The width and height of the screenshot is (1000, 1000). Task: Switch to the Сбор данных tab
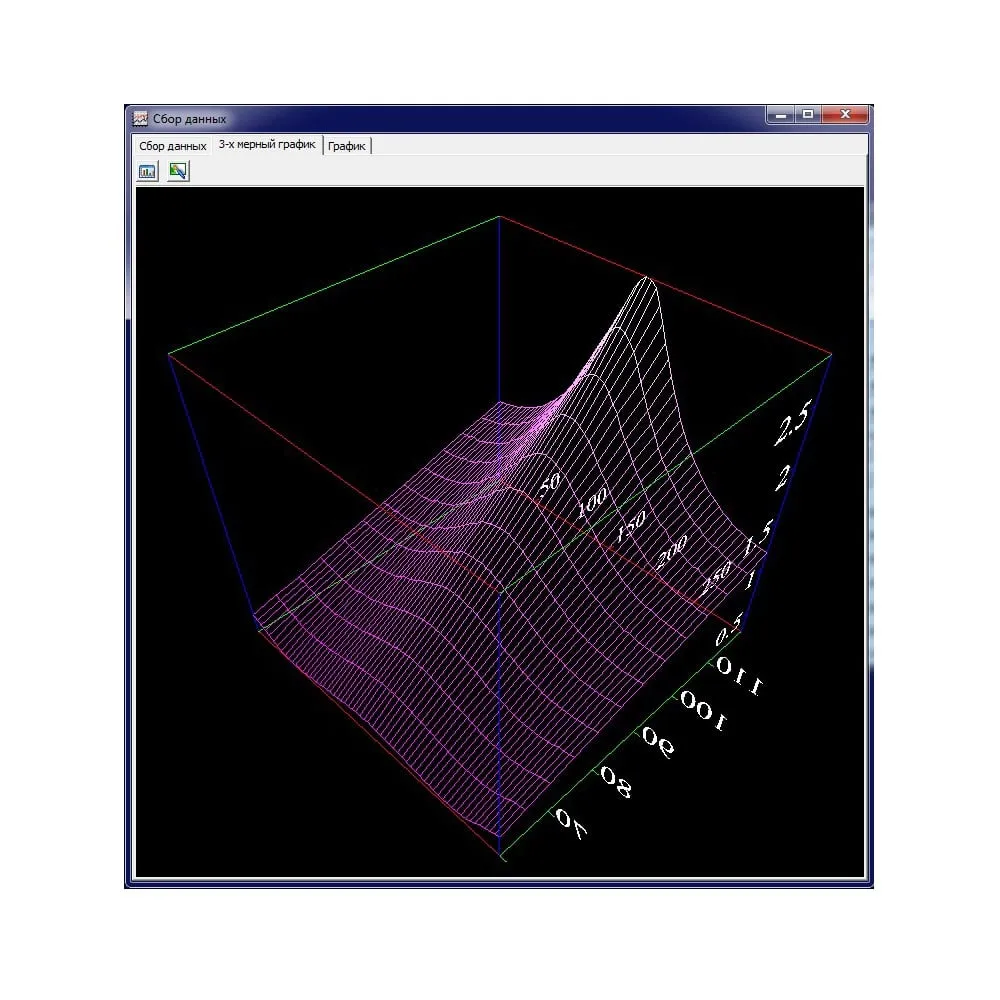[173, 146]
